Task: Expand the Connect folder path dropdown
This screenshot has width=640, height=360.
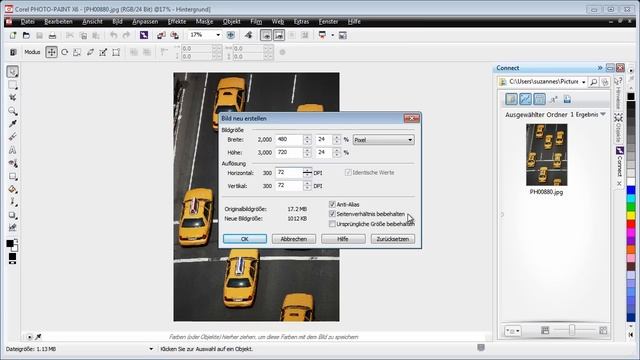Action: point(584,82)
